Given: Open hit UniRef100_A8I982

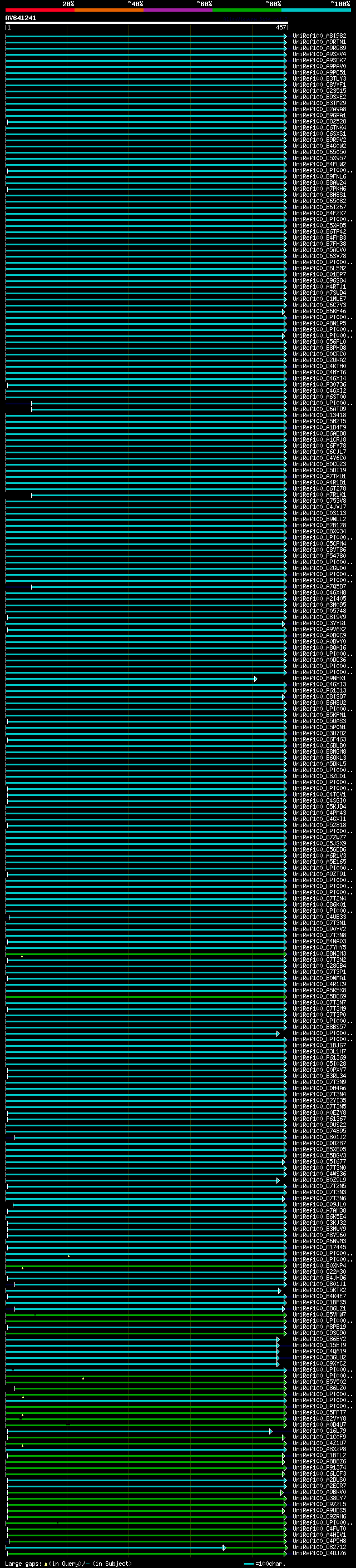Looking at the screenshot, I should [319, 36].
